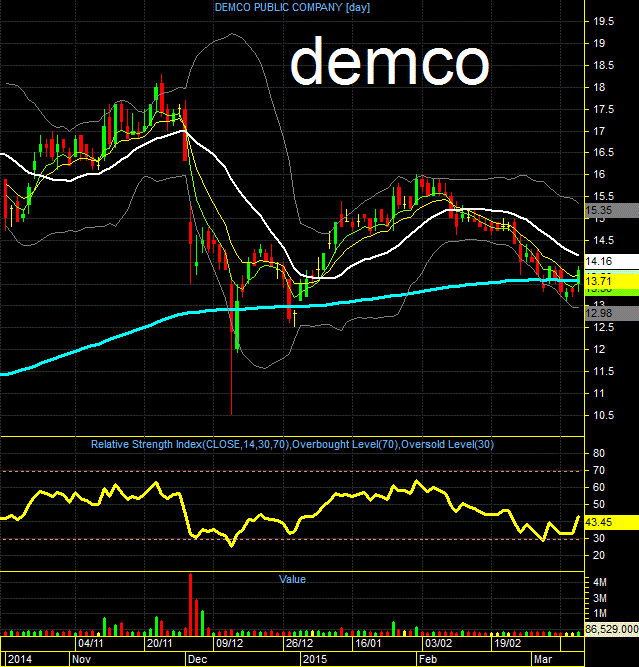Click the 04/11 date marker
The image size is (639, 667).
pos(91,643)
